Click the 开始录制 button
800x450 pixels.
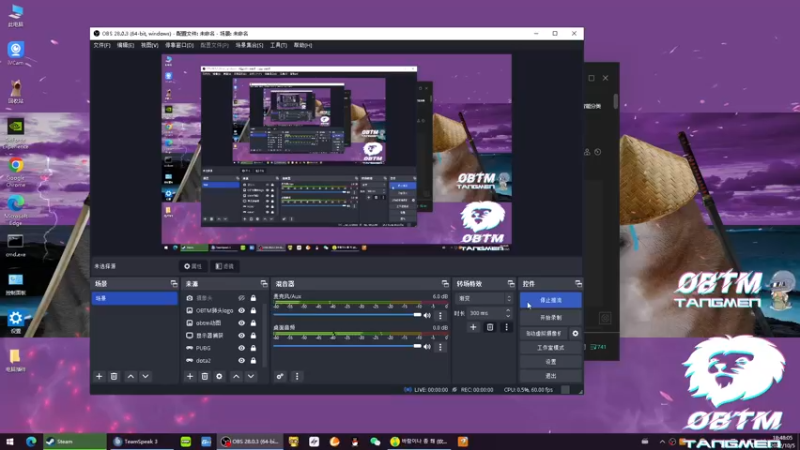(551, 318)
